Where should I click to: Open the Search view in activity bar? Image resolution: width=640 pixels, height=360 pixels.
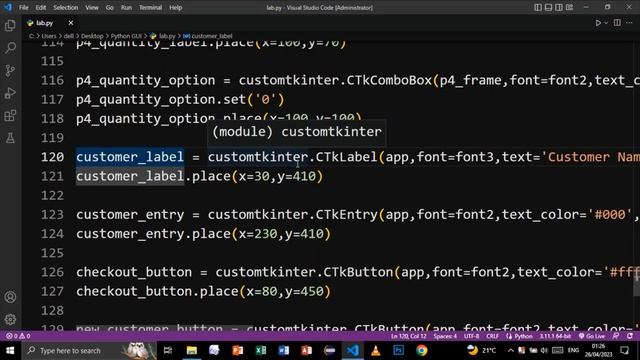click(10, 48)
